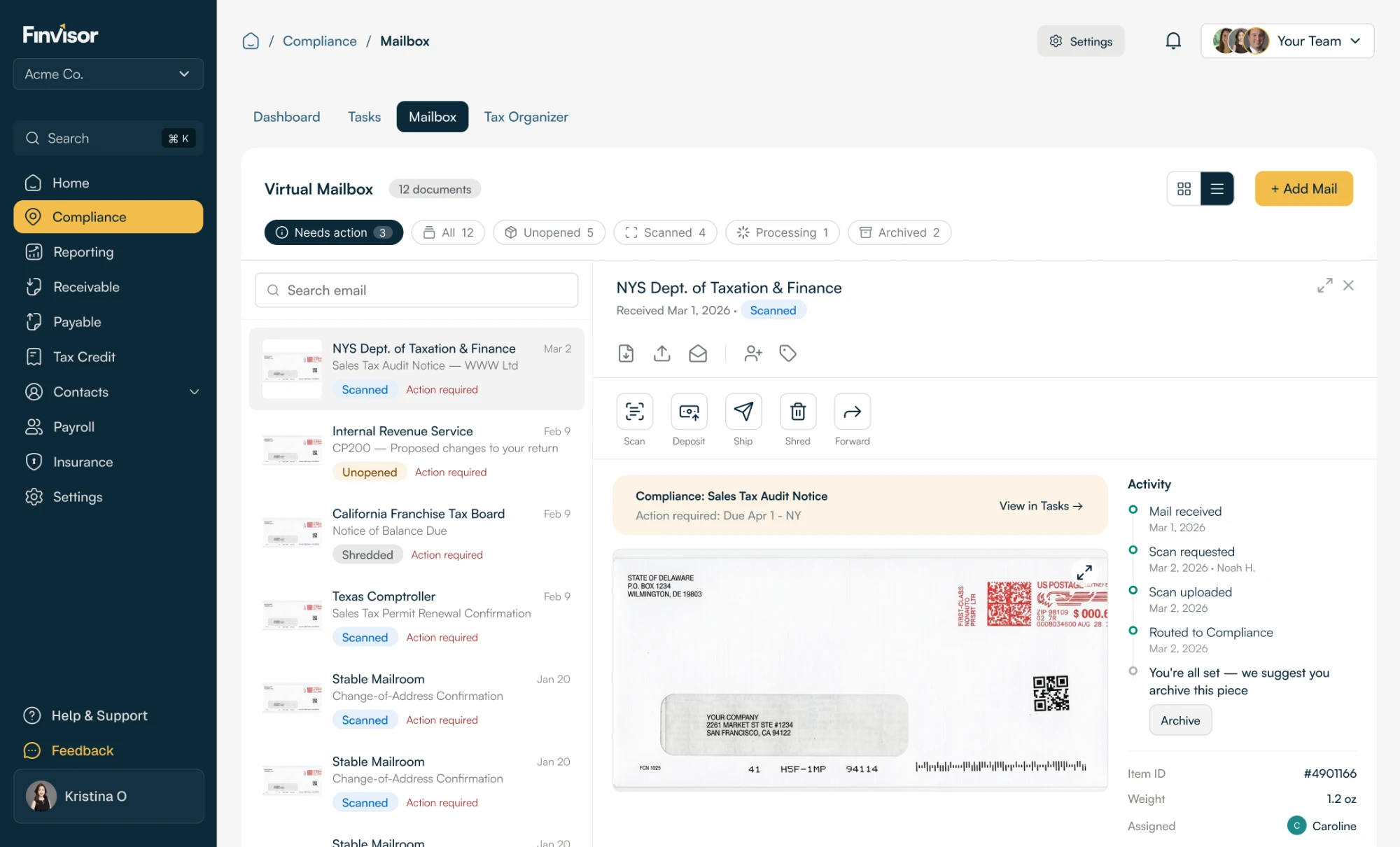This screenshot has width=1400, height=847.
Task: Click the Archive button
Action: (x=1180, y=720)
